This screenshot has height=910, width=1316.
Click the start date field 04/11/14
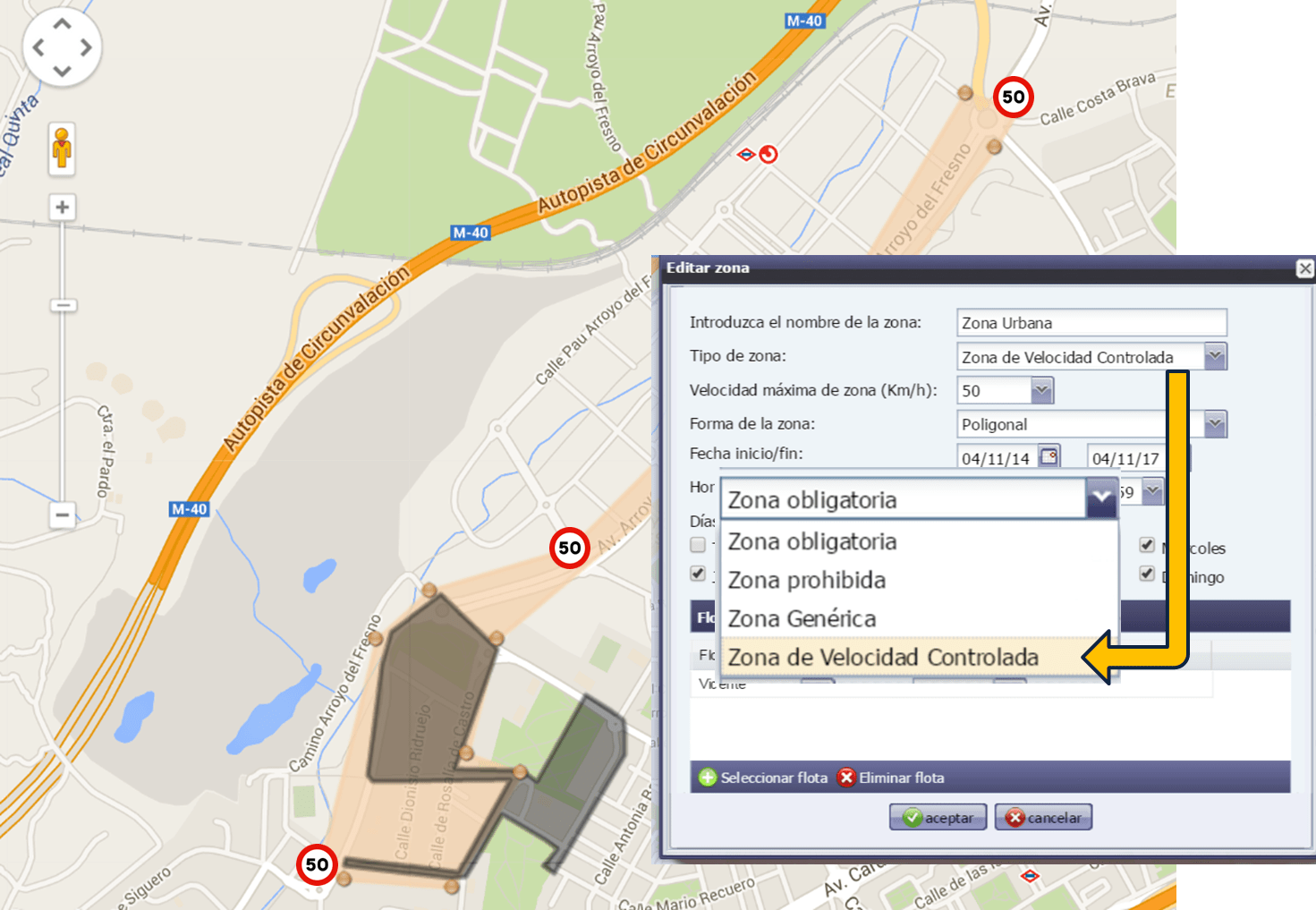(x=998, y=458)
